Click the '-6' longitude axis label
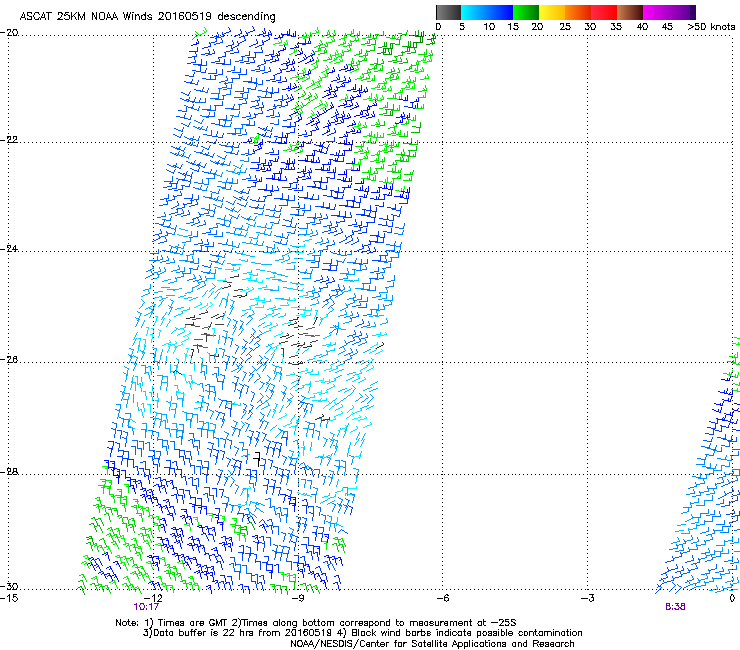Image resolution: width=740 pixels, height=650 pixels. pos(442,598)
